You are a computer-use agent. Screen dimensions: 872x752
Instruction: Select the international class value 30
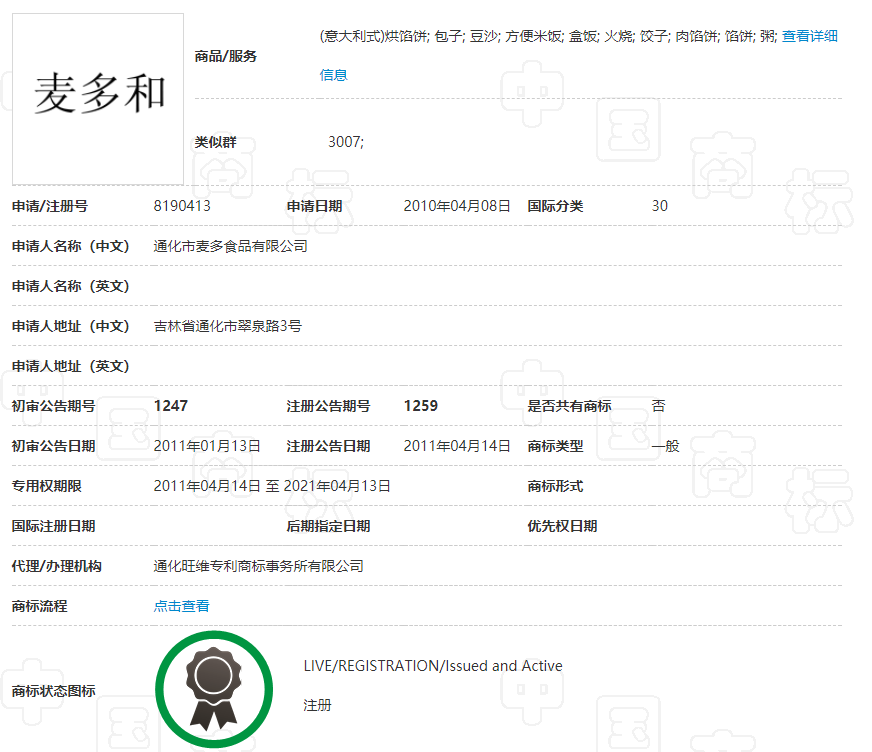coord(659,206)
